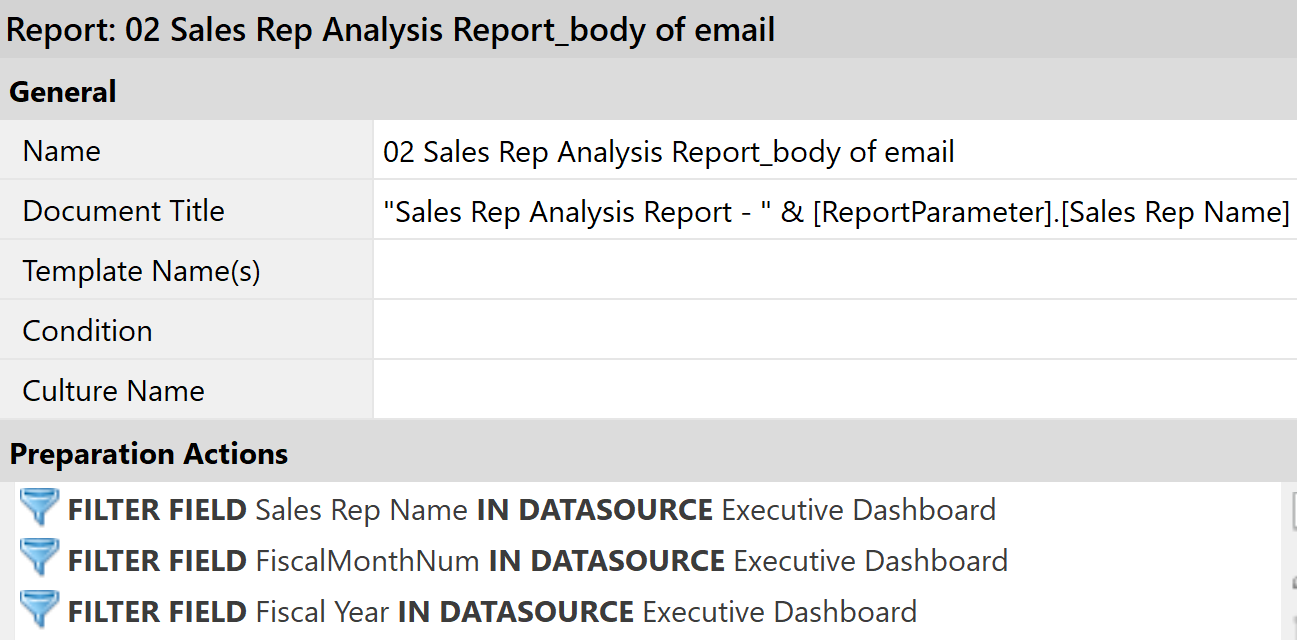Click the filter icon for Sales Rep Name

pyautogui.click(x=39, y=509)
